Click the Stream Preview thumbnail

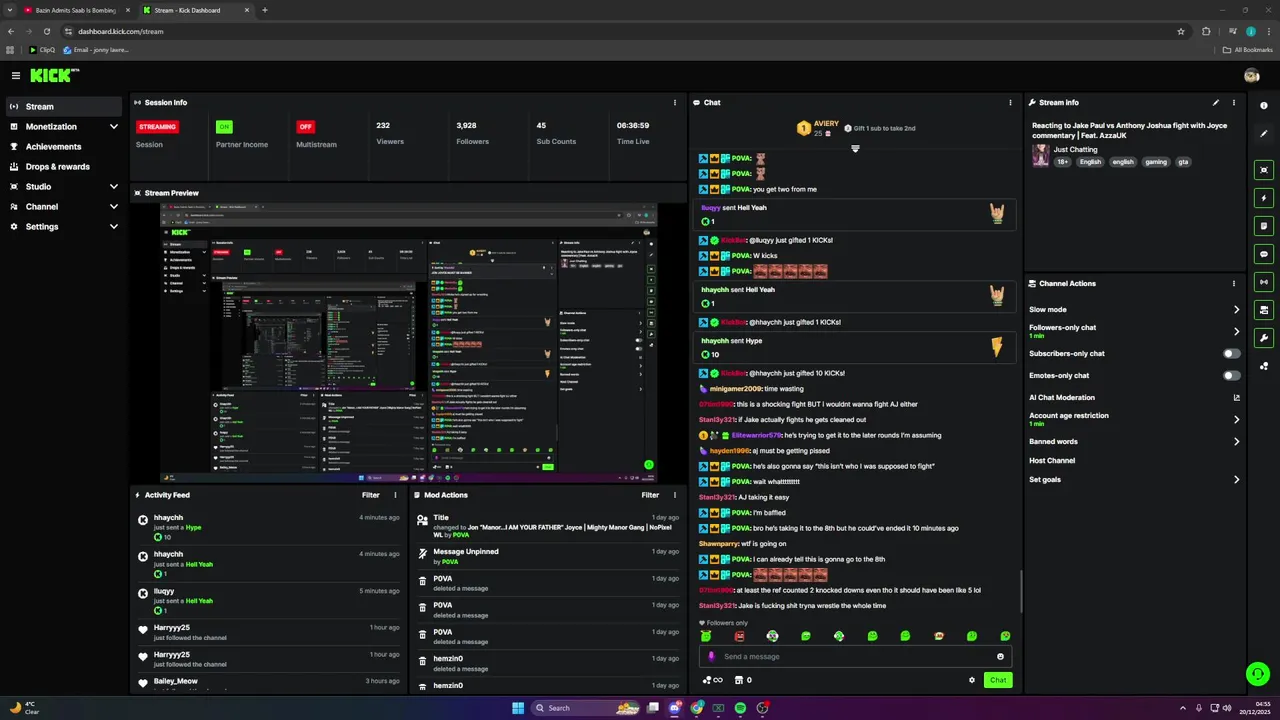[409, 342]
